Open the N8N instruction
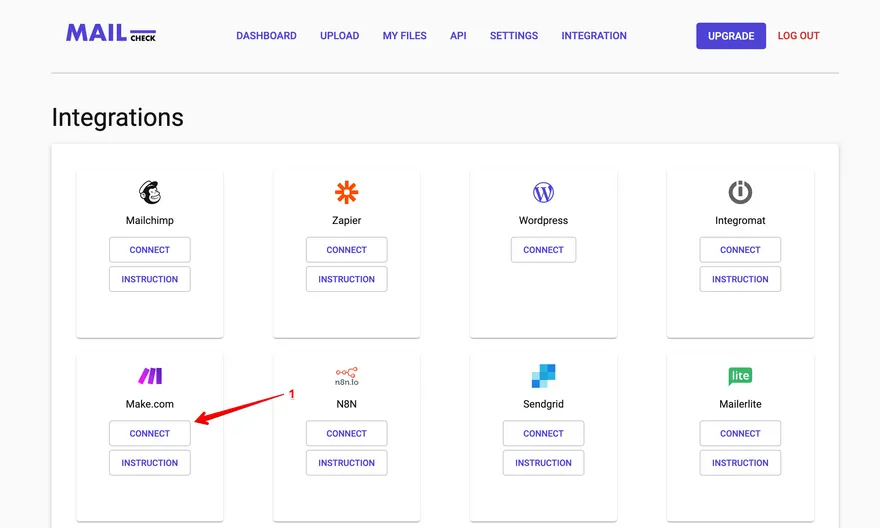The height and width of the screenshot is (528, 880). [346, 463]
